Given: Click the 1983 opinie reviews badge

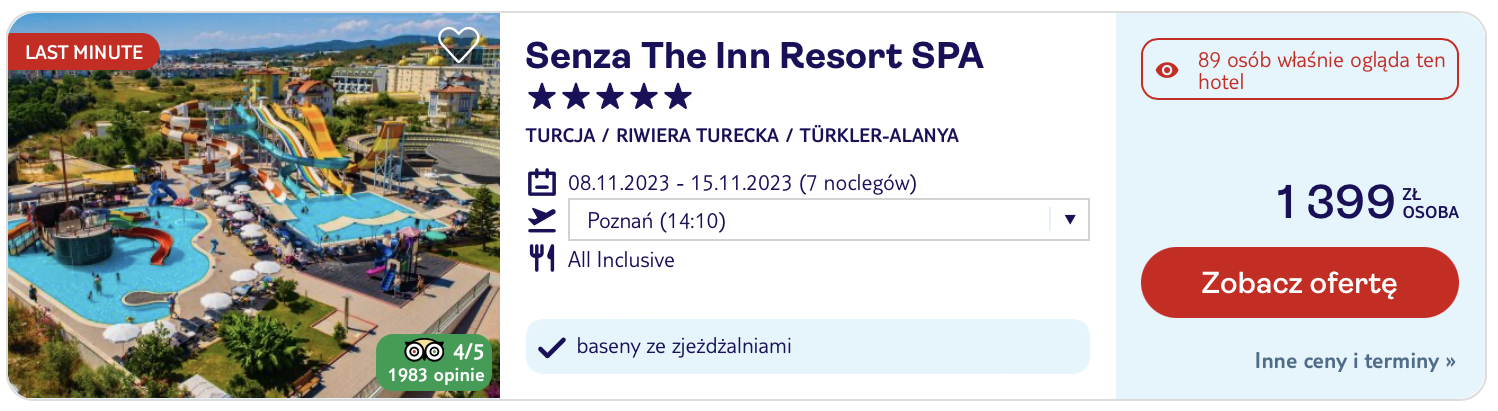Looking at the screenshot, I should 434,362.
